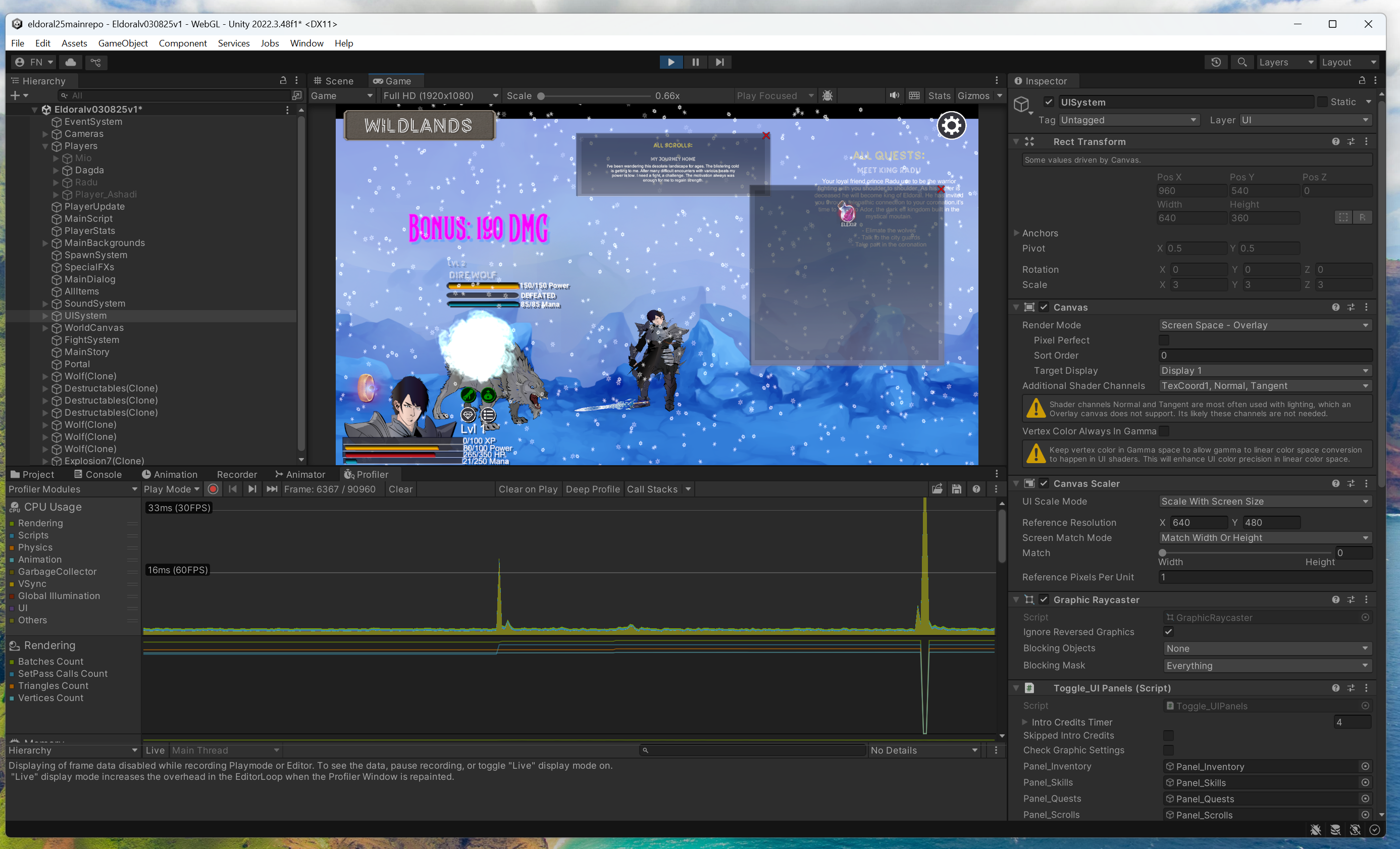The height and width of the screenshot is (849, 1400).
Task: Mute audio in Game view
Action: [894, 95]
